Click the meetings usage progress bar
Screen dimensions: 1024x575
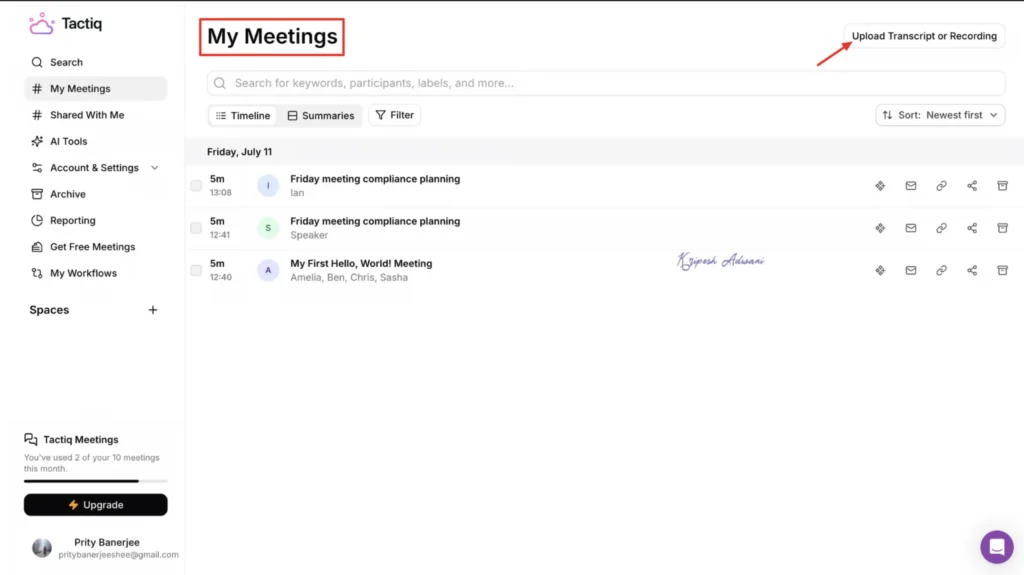95,481
